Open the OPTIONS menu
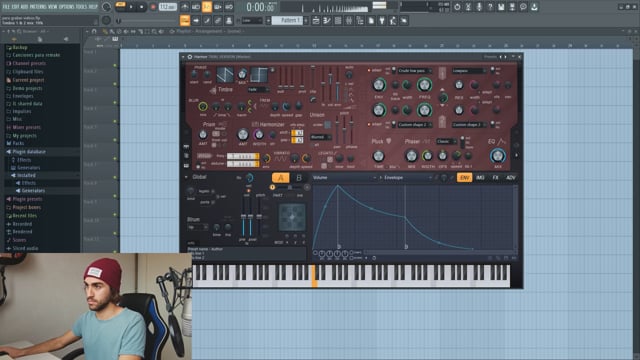 pyautogui.click(x=67, y=7)
